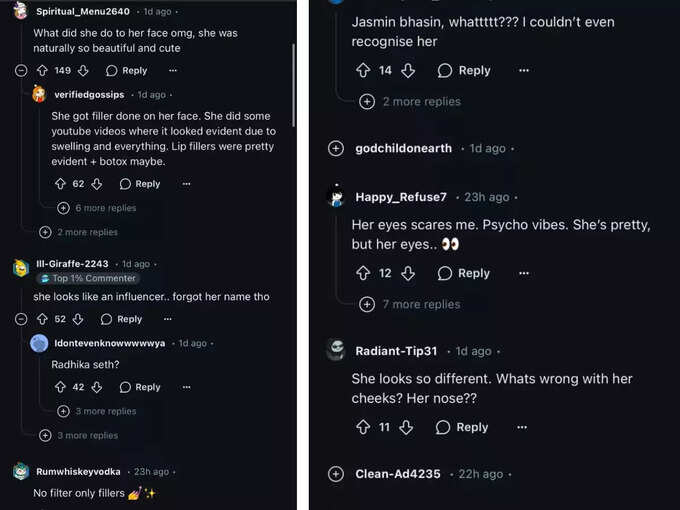Open Rumwhiskeyvodka's user profile
The image size is (680, 510).
[x=78, y=471]
